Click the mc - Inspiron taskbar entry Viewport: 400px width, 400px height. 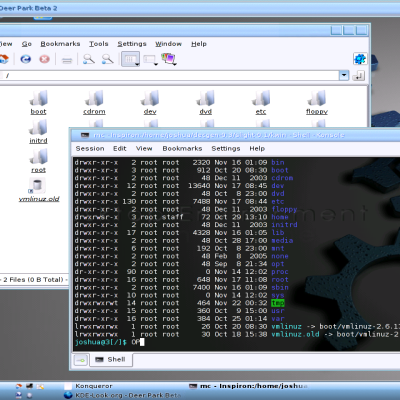[x=248, y=386]
